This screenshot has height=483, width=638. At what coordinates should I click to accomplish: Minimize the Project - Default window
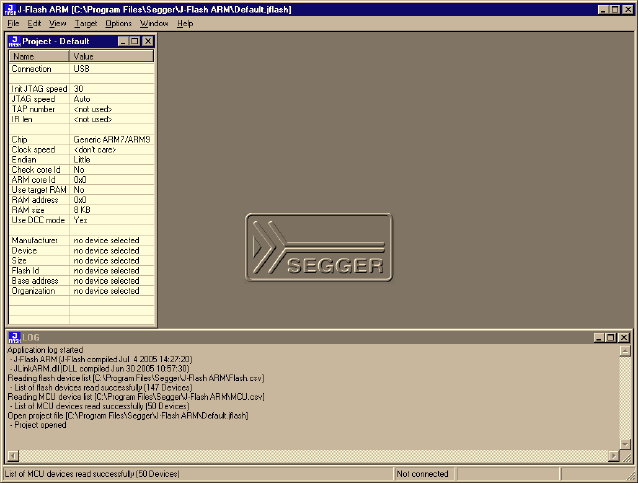click(x=123, y=41)
